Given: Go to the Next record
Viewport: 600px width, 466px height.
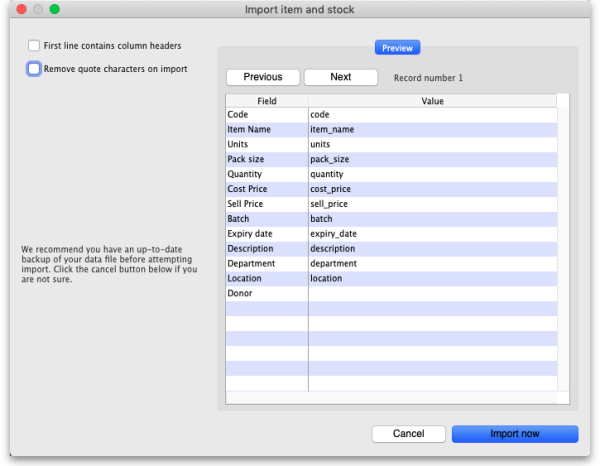Looking at the screenshot, I should click(340, 77).
